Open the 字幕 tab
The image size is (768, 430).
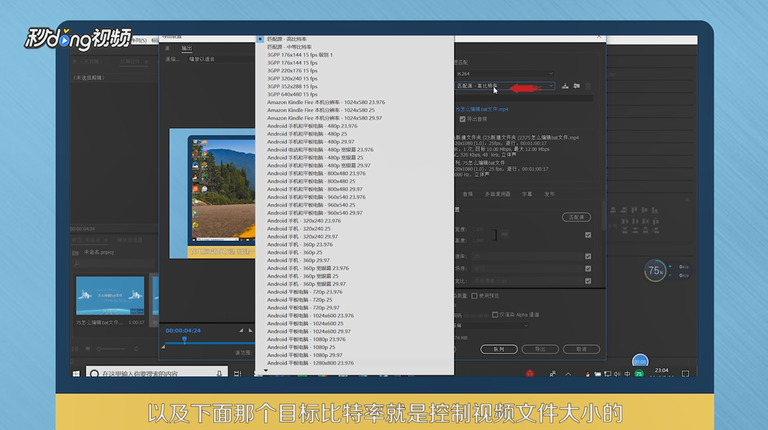(x=527, y=194)
